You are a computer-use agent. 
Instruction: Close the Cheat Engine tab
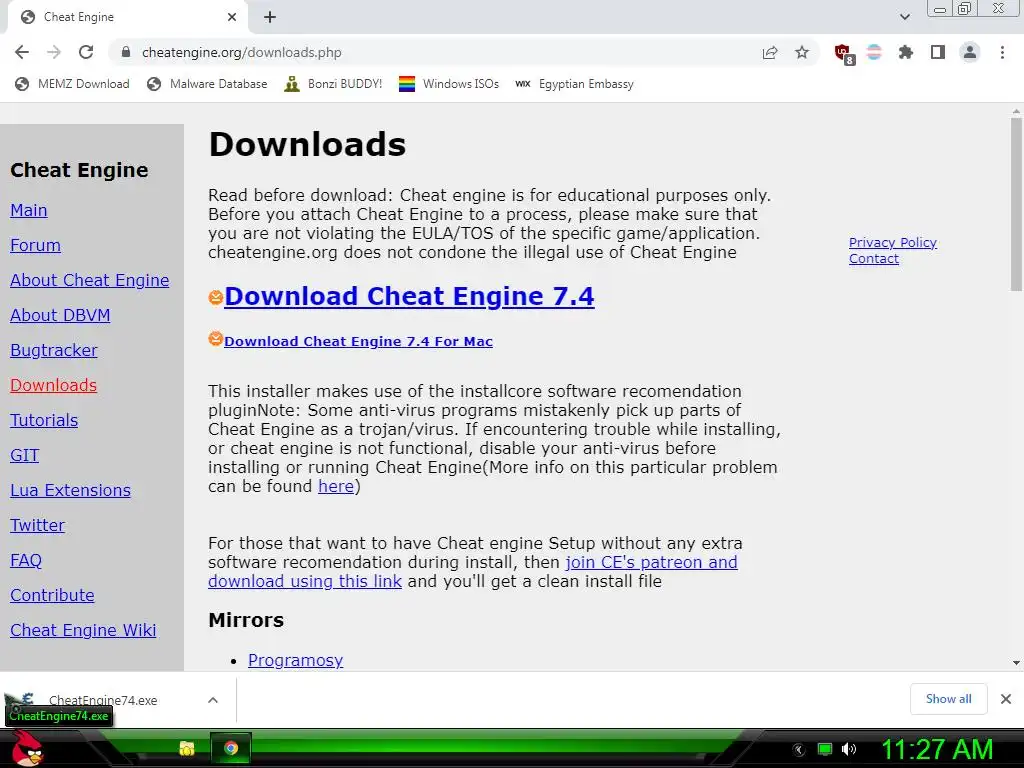click(232, 17)
